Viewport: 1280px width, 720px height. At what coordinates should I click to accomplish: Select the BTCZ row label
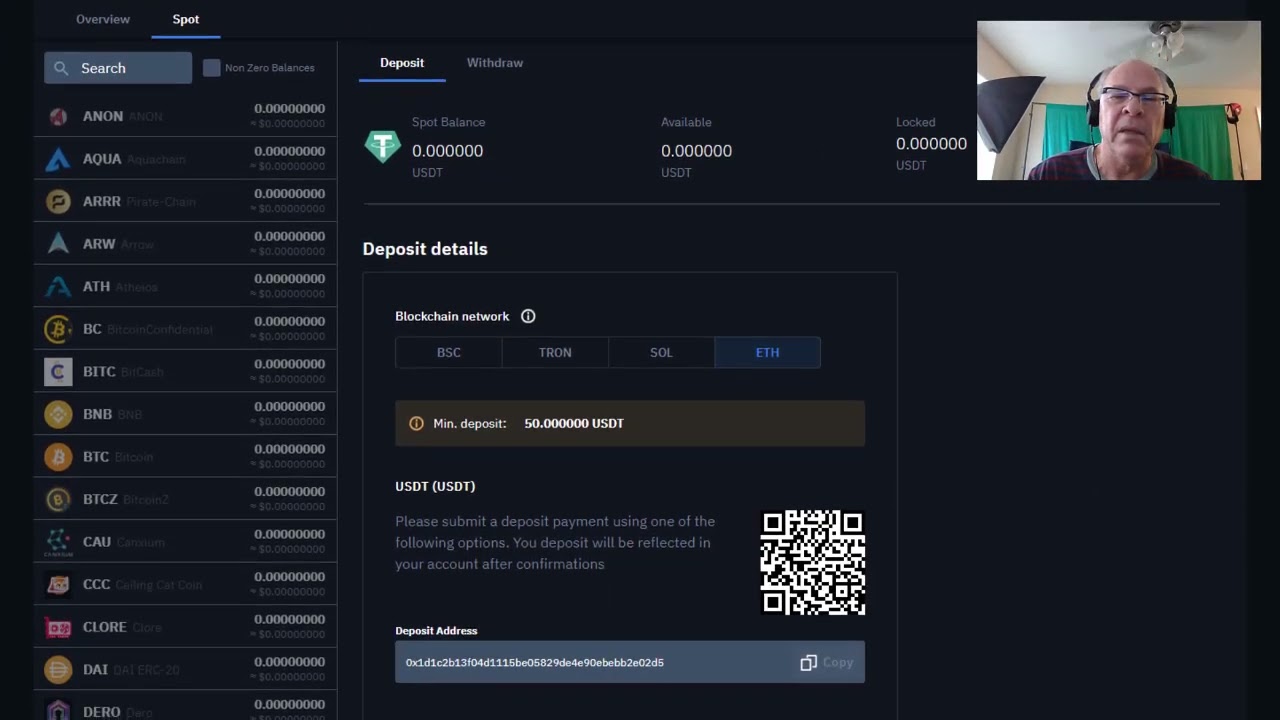pyautogui.click(x=100, y=499)
